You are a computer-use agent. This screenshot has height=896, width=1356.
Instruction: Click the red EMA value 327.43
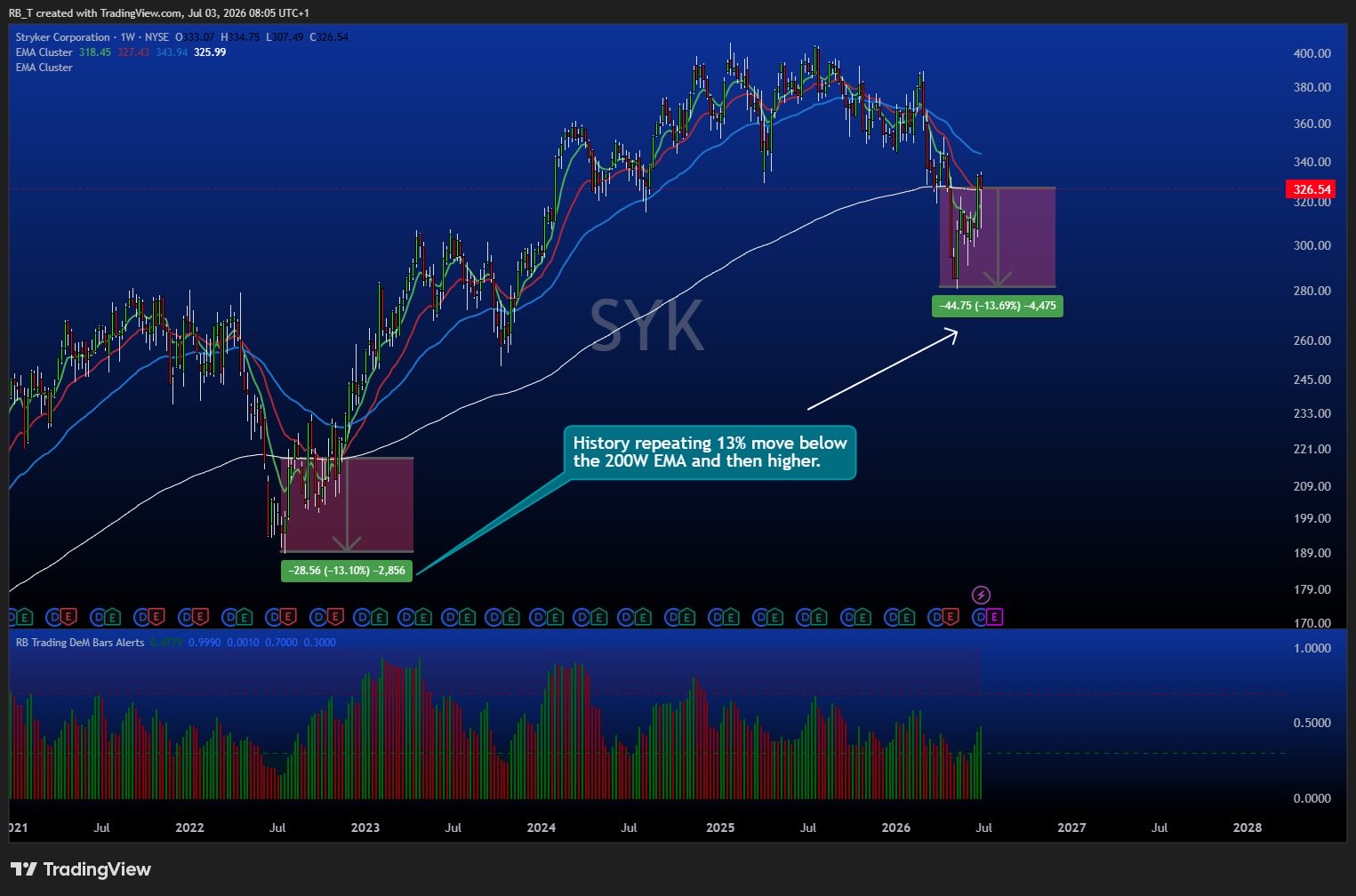133,52
